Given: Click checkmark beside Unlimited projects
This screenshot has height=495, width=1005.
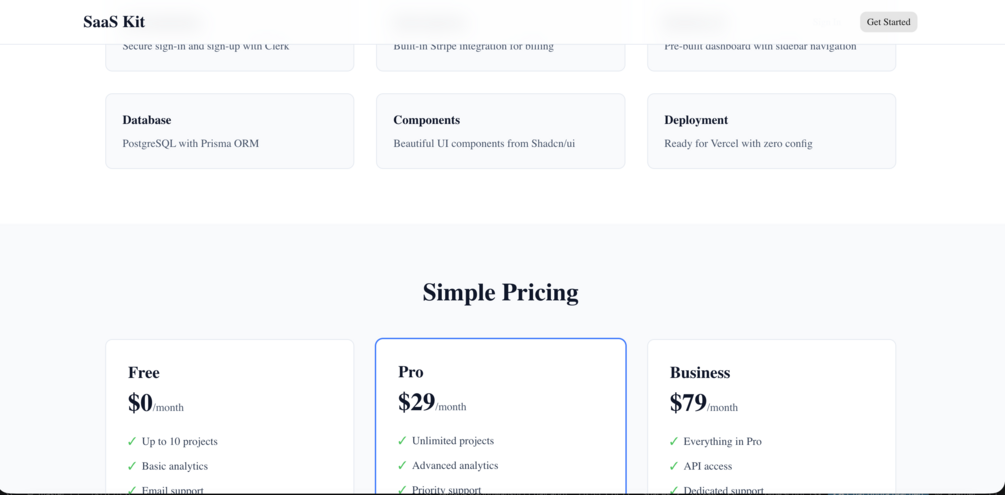Looking at the screenshot, I should (403, 440).
